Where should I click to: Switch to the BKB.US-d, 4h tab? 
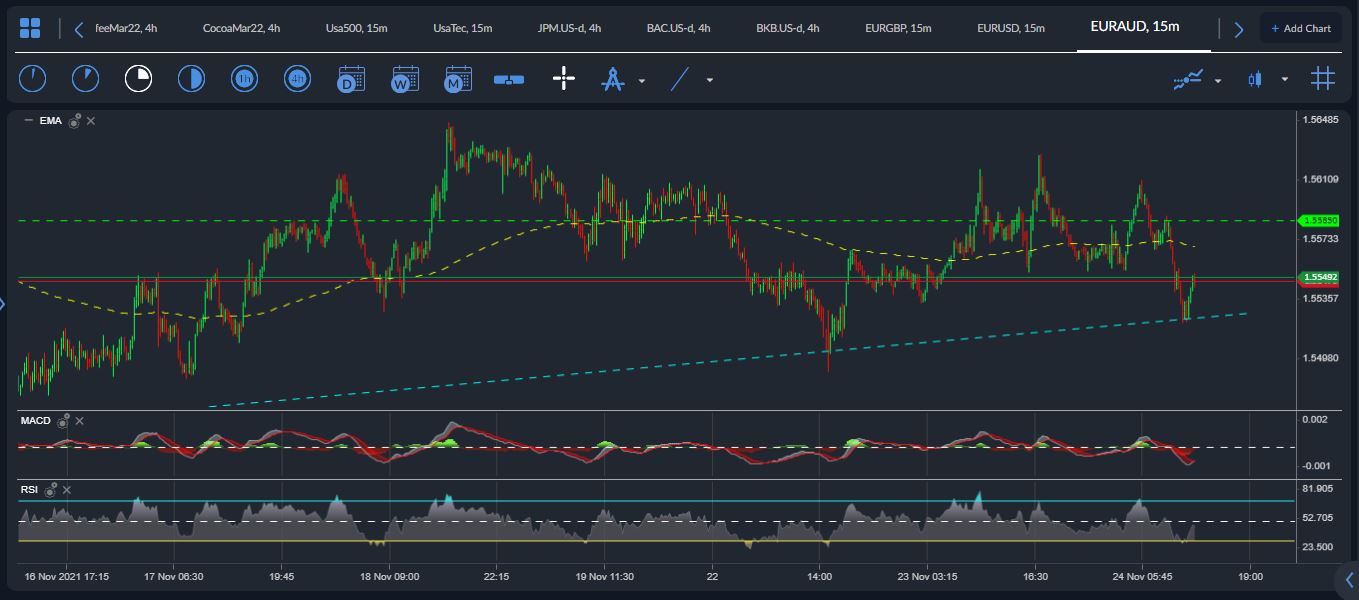788,28
